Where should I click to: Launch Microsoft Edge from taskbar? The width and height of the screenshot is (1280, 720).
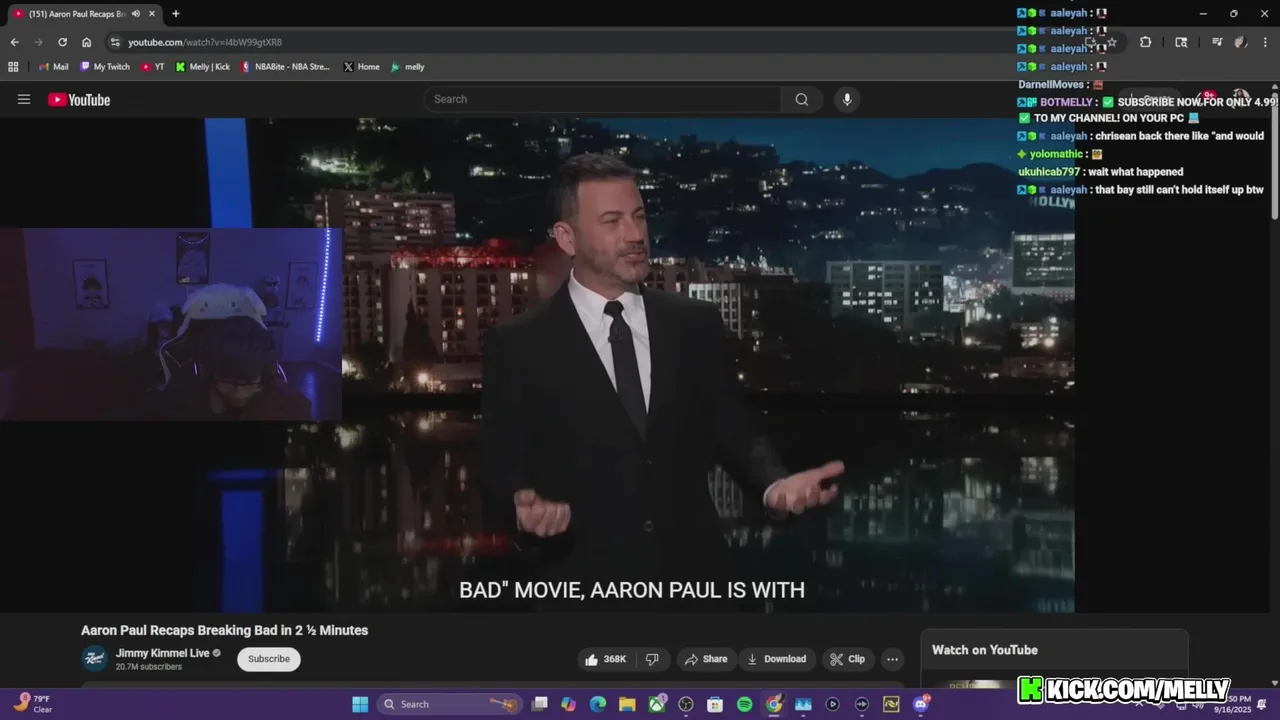tap(598, 704)
